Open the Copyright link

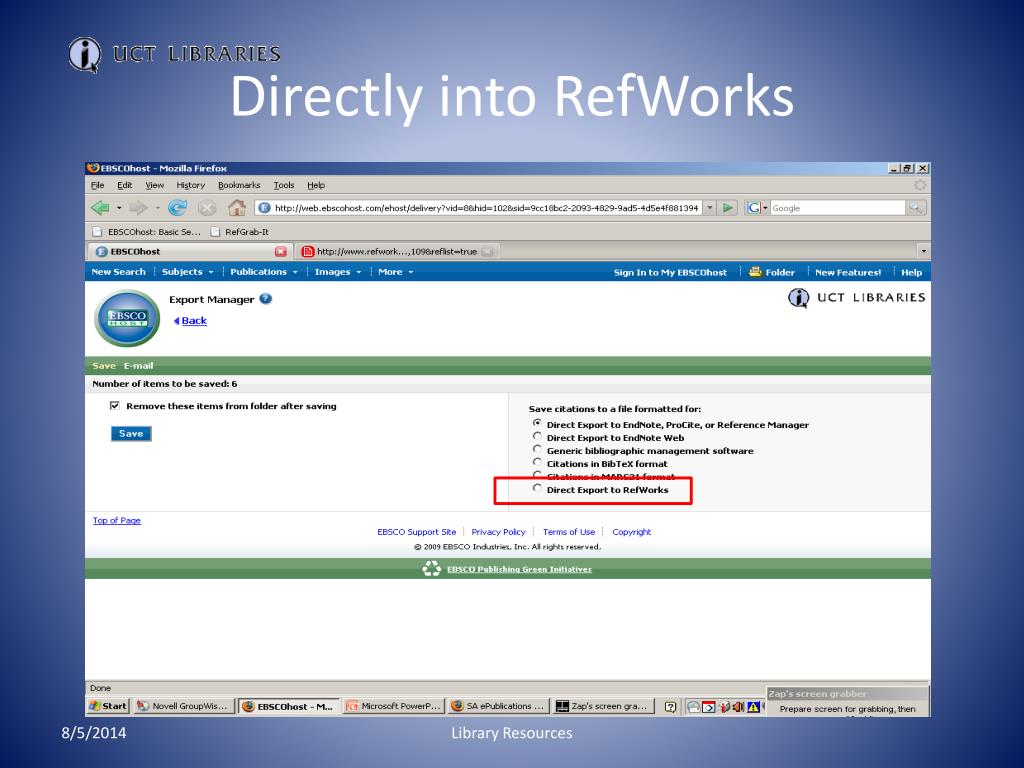pos(632,532)
